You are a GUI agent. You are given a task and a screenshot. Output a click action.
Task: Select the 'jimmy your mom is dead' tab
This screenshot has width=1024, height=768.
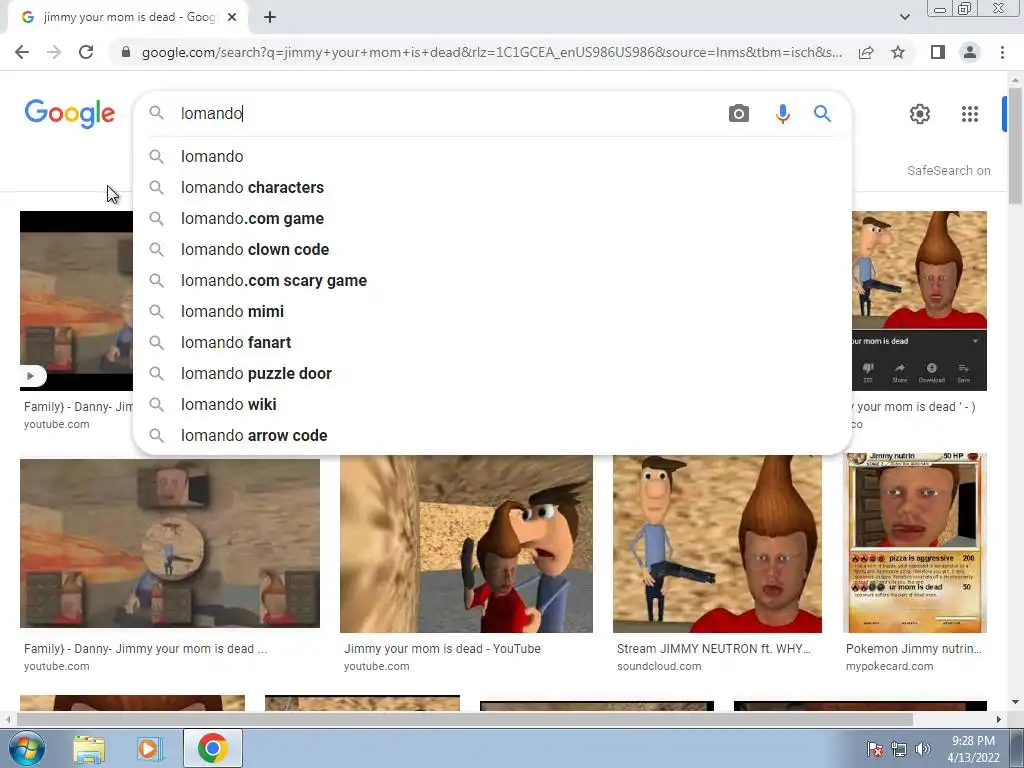127,18
